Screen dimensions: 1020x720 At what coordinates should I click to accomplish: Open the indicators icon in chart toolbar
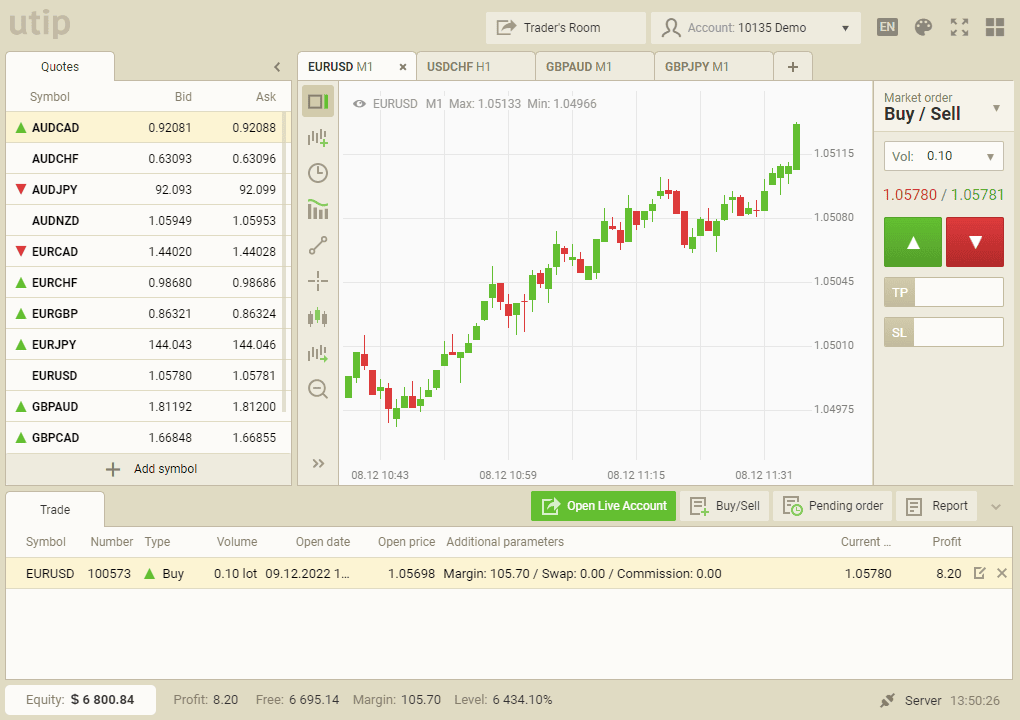[317, 209]
